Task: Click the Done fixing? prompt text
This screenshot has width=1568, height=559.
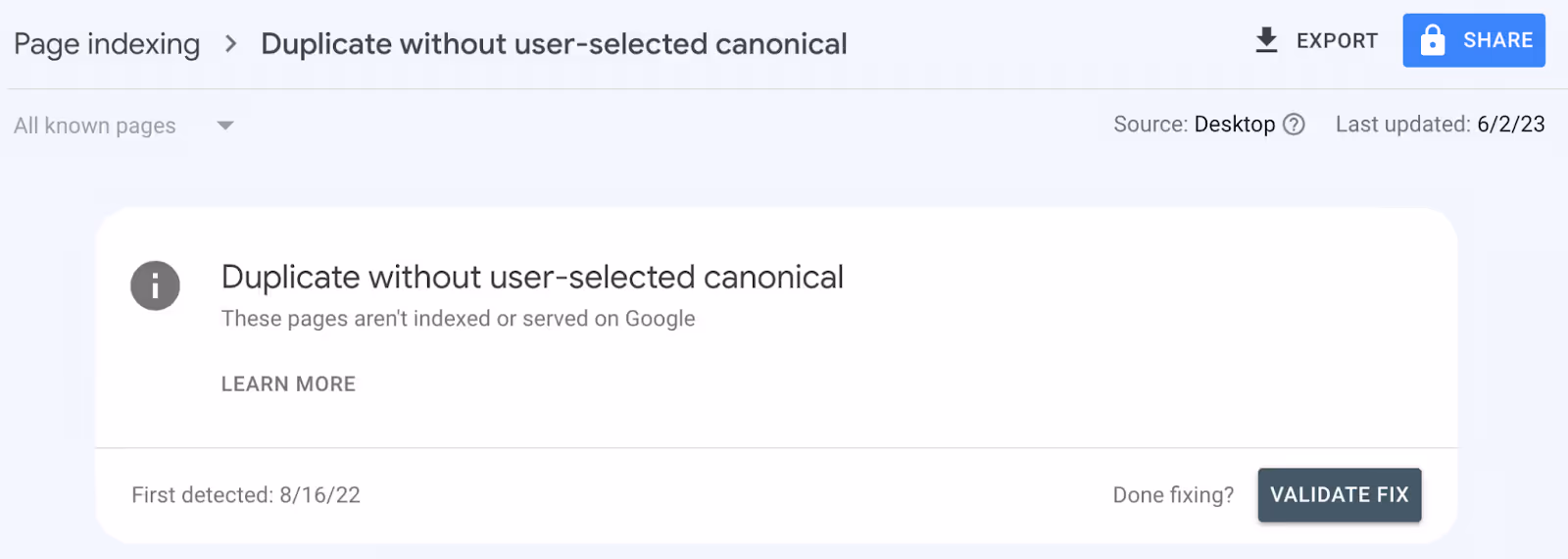Action: [1173, 495]
